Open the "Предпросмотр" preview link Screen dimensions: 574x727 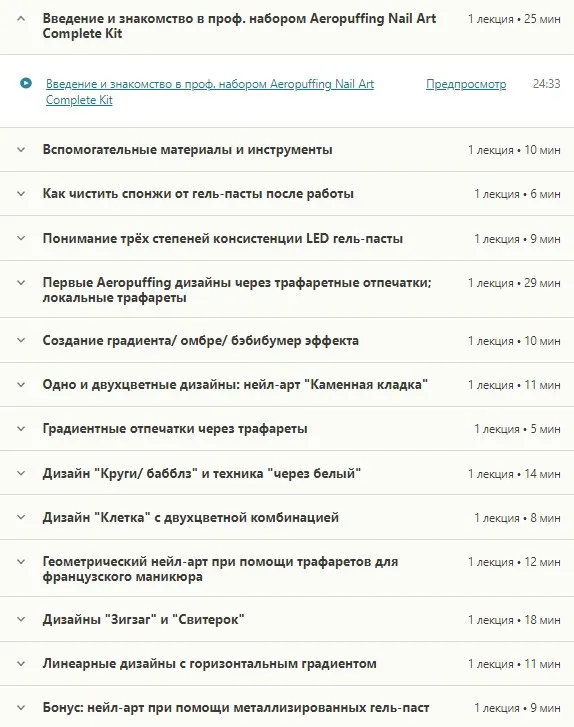pyautogui.click(x=466, y=84)
